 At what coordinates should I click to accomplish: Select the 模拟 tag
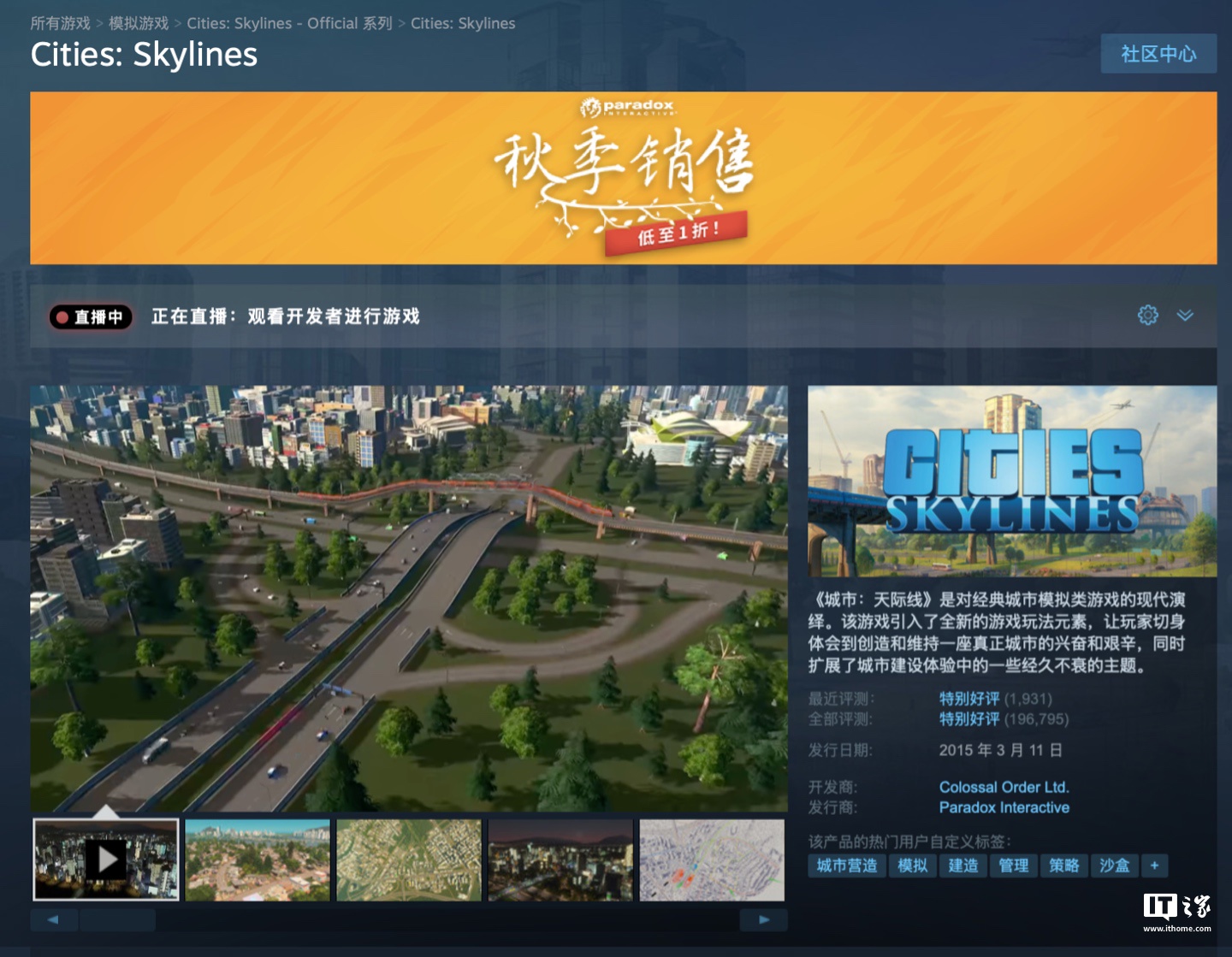(913, 865)
